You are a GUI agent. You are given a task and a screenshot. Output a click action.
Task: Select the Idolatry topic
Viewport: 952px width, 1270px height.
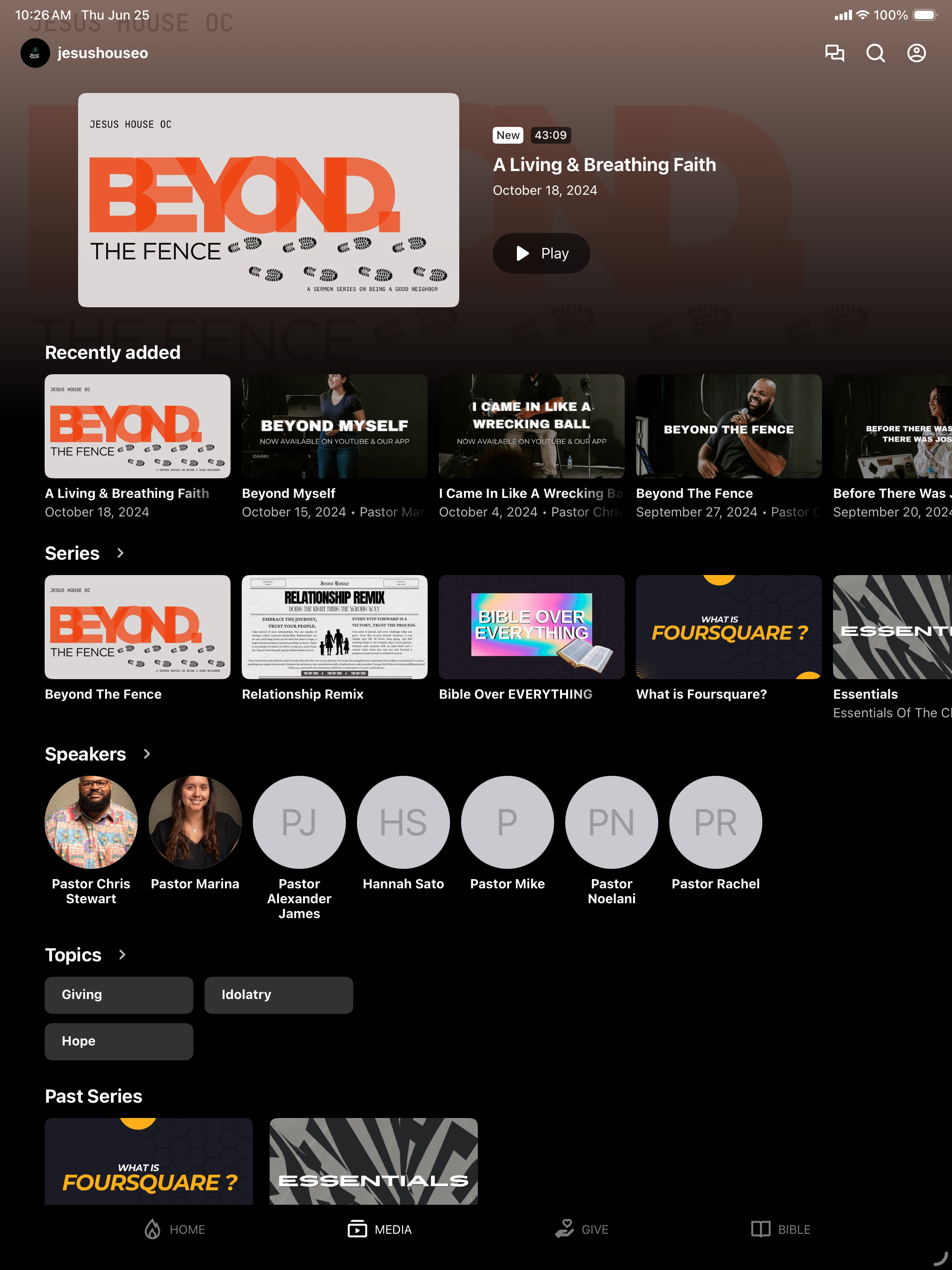pos(278,994)
